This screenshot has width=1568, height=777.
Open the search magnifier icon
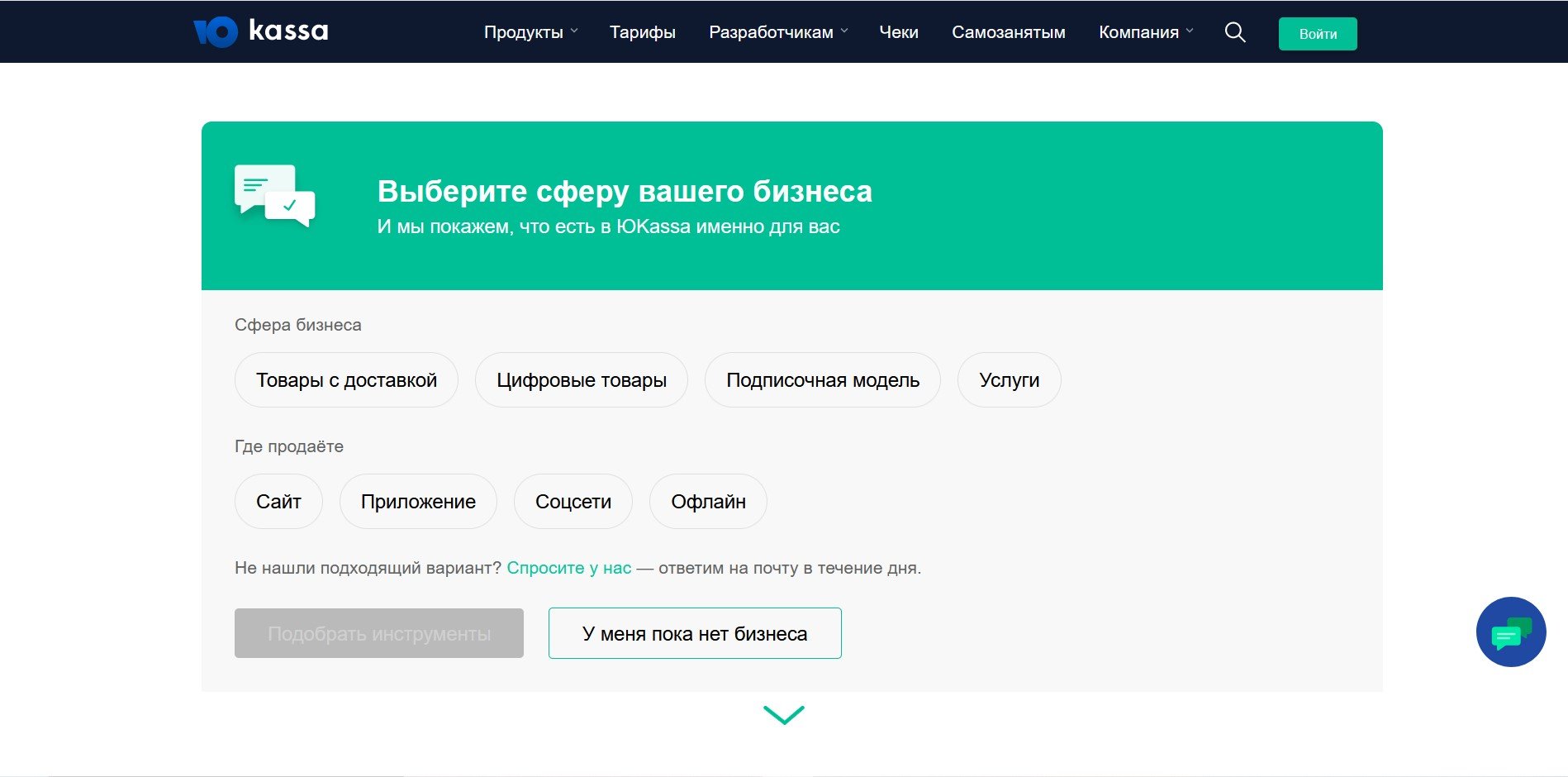click(x=1234, y=32)
